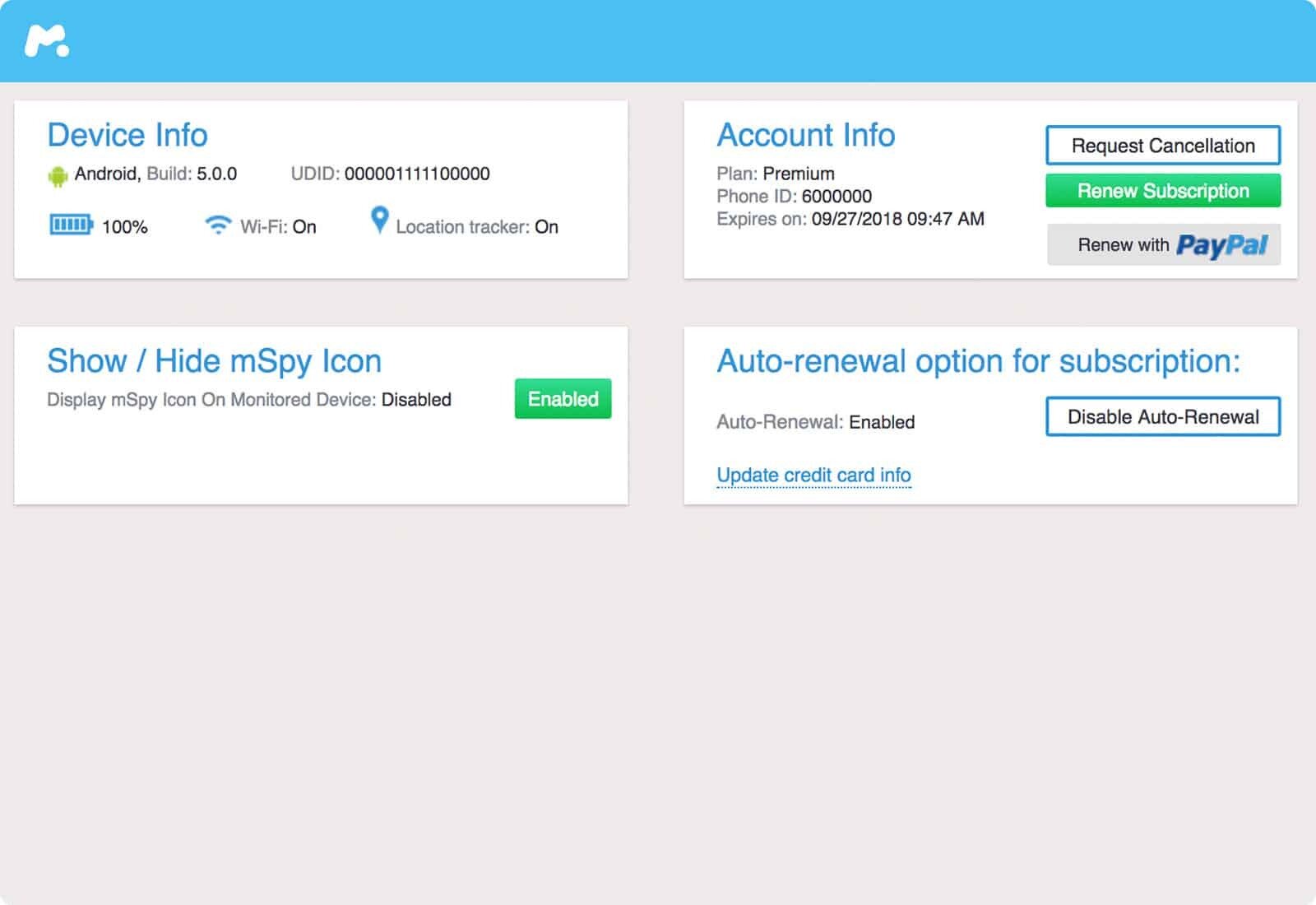Select the Show / Hide mSpy Icon title
This screenshot has width=1316, height=905.
pyautogui.click(x=215, y=360)
